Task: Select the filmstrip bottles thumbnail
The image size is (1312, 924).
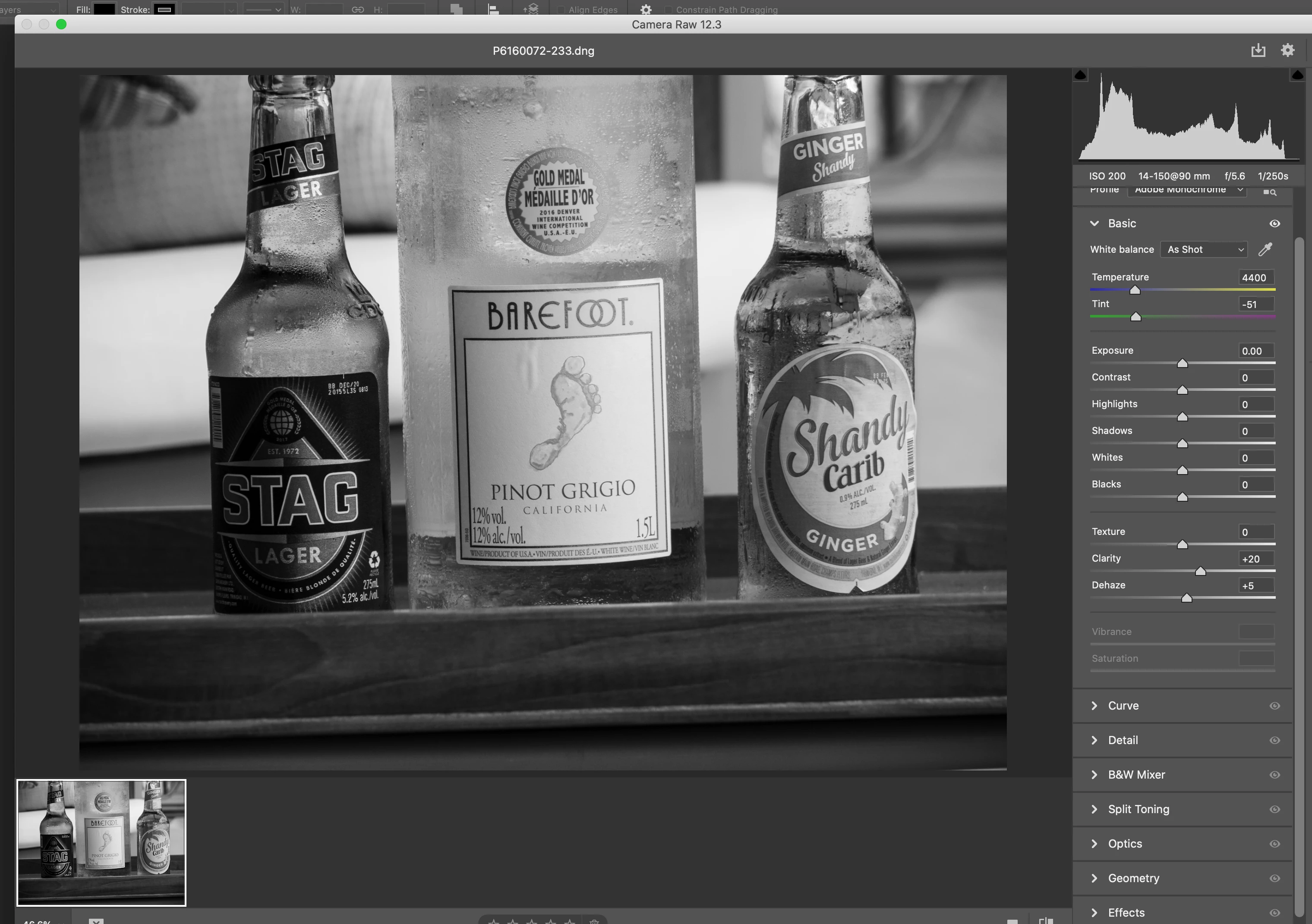Action: 101,842
